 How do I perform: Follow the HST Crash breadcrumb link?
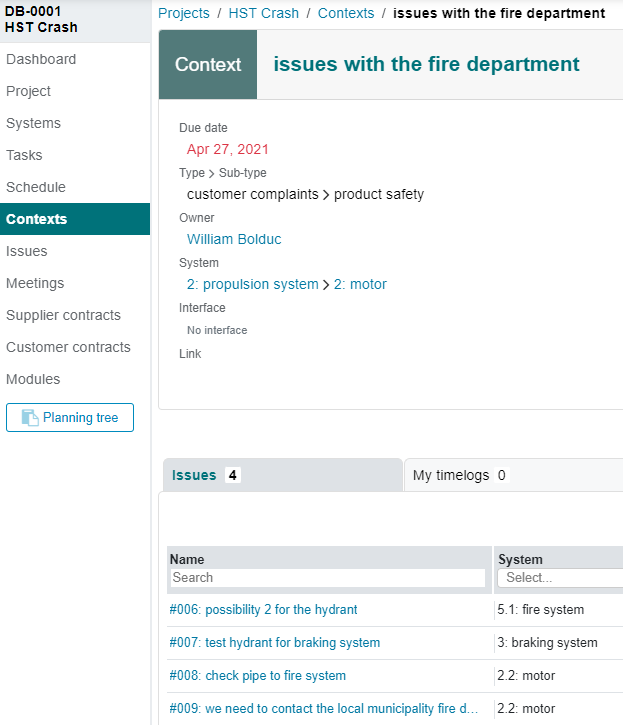click(264, 13)
